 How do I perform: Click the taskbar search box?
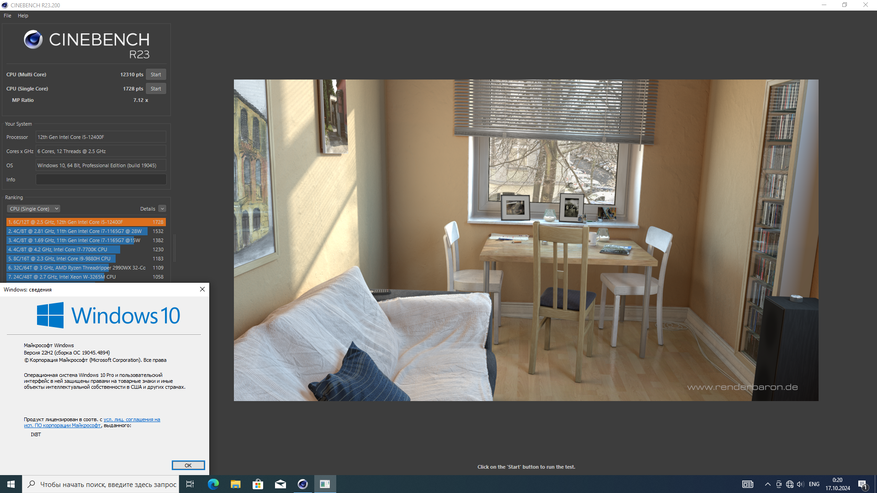pyautogui.click(x=101, y=484)
